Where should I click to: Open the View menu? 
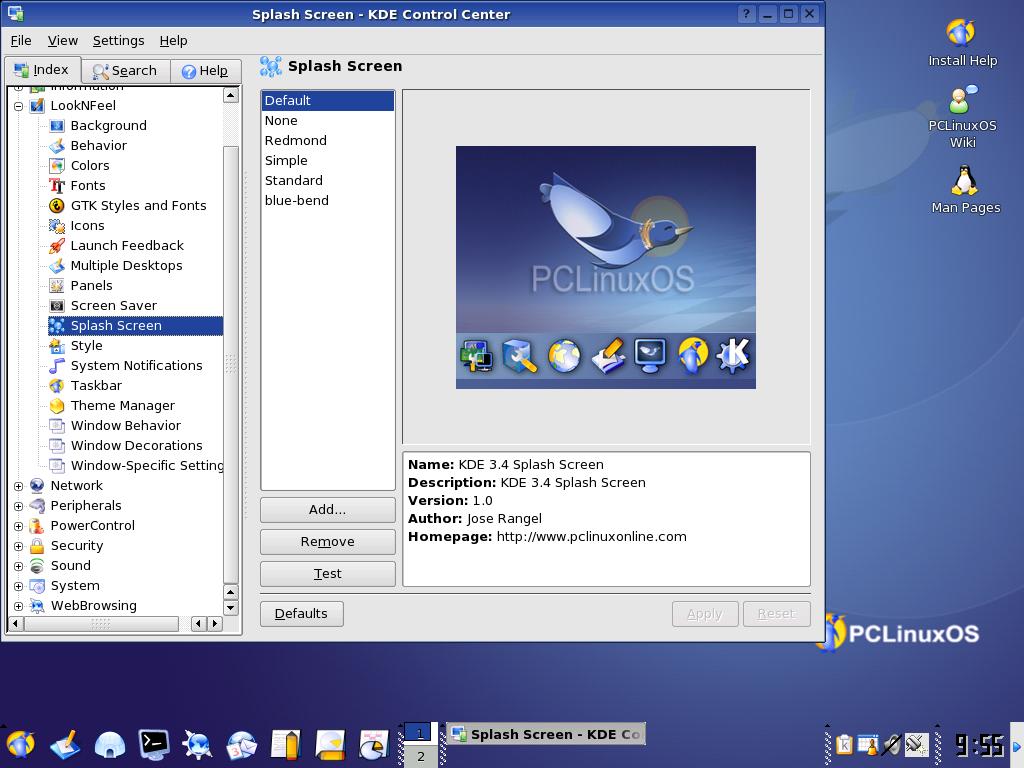click(63, 40)
